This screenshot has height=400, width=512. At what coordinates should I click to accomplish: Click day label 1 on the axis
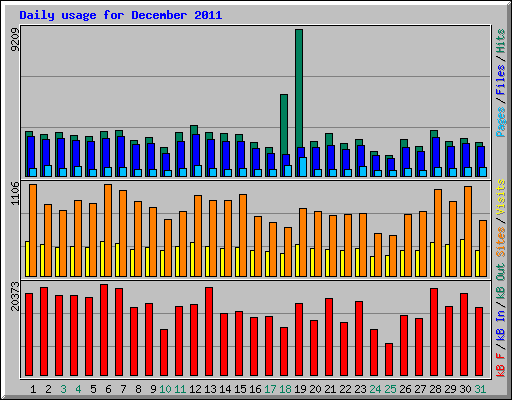click(33, 389)
